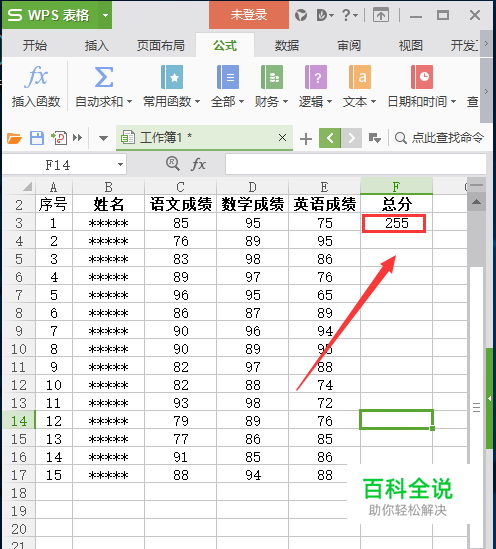The width and height of the screenshot is (496, 549).
Task: Open the Logical functions purple icon
Action: (x=316, y=77)
